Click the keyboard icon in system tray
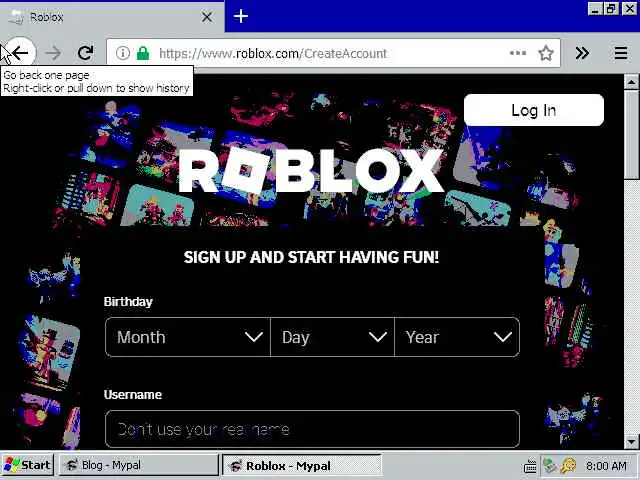Screen dimensions: 640x480 [x=530, y=466]
